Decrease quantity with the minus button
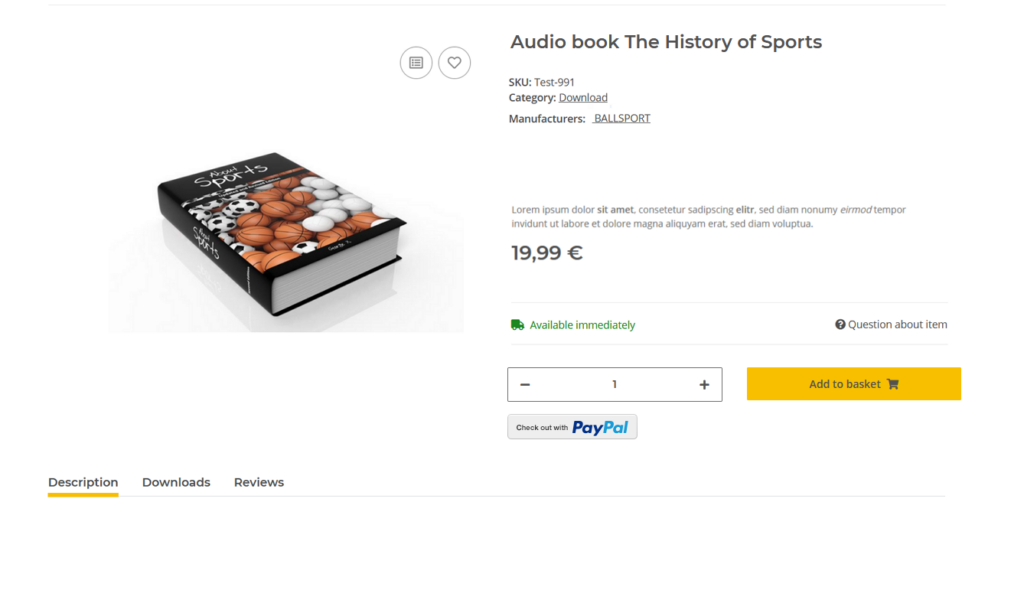The image size is (1024, 613). coord(525,385)
